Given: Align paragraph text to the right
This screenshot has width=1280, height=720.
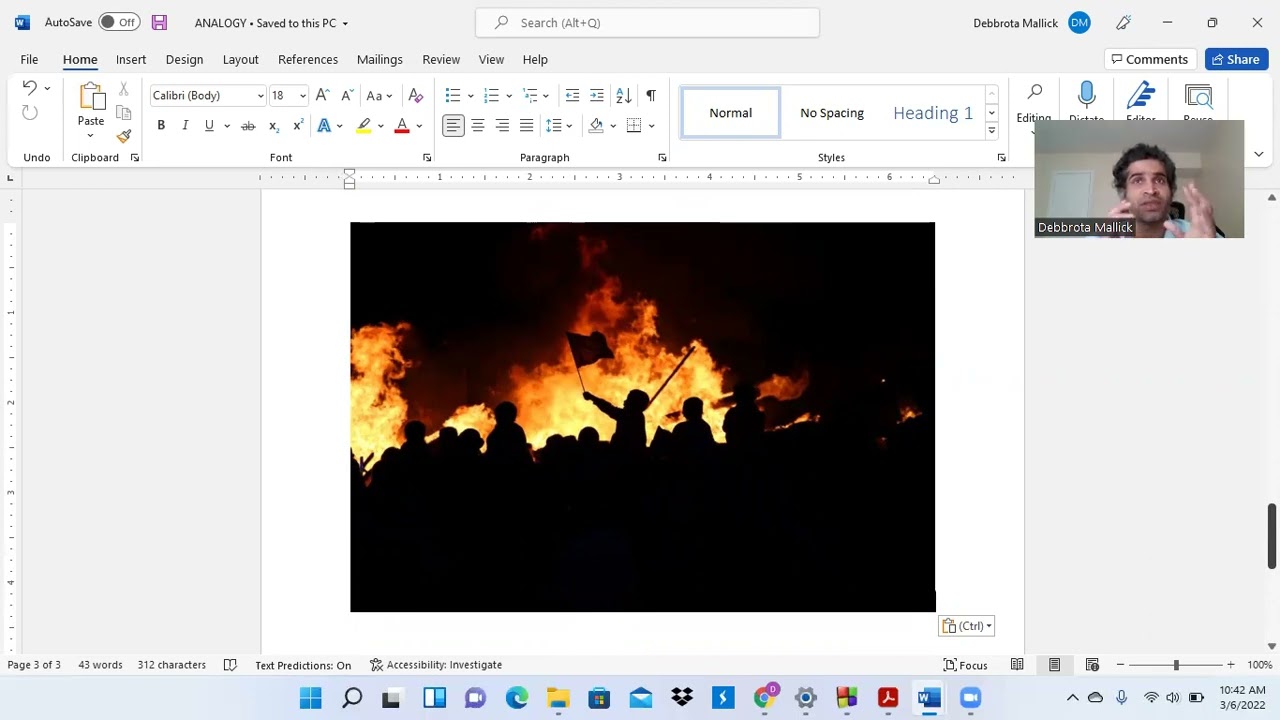Looking at the screenshot, I should (x=502, y=126).
